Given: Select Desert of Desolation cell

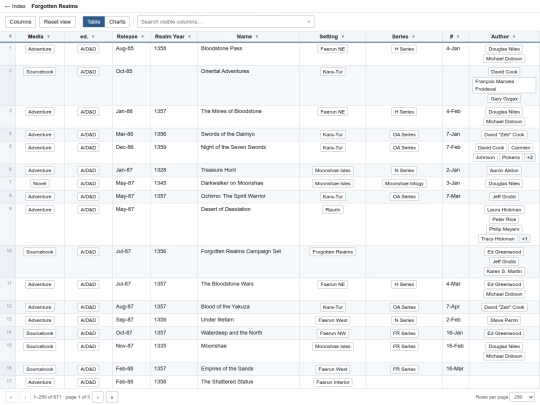Looking at the screenshot, I should point(248,224).
